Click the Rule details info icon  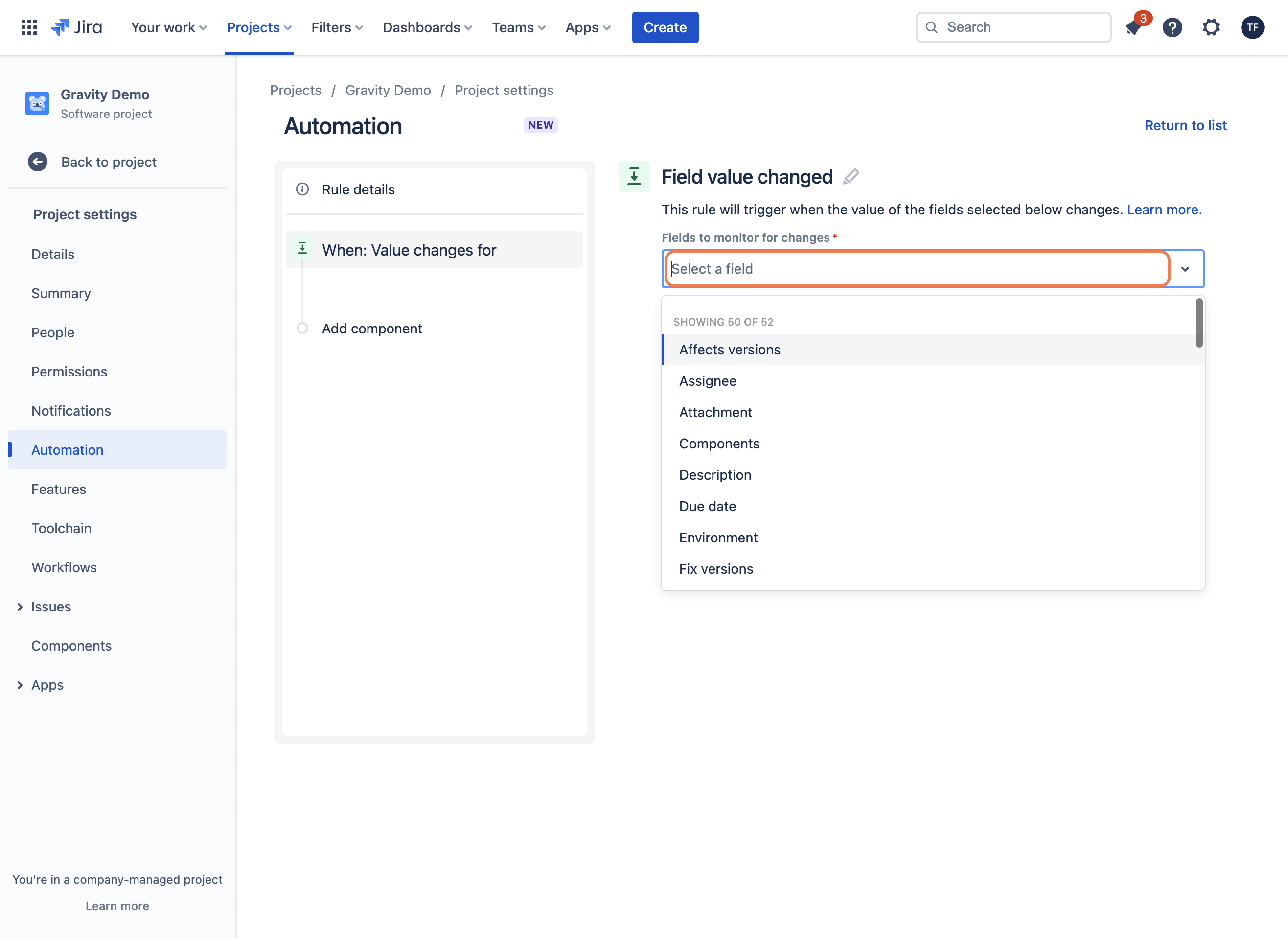[302, 189]
